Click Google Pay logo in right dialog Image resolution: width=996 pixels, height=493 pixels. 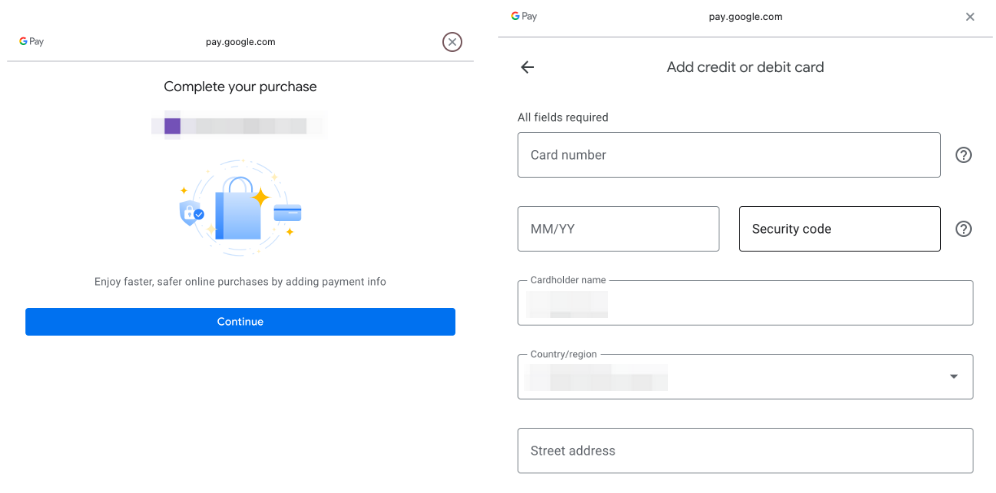[524, 17]
